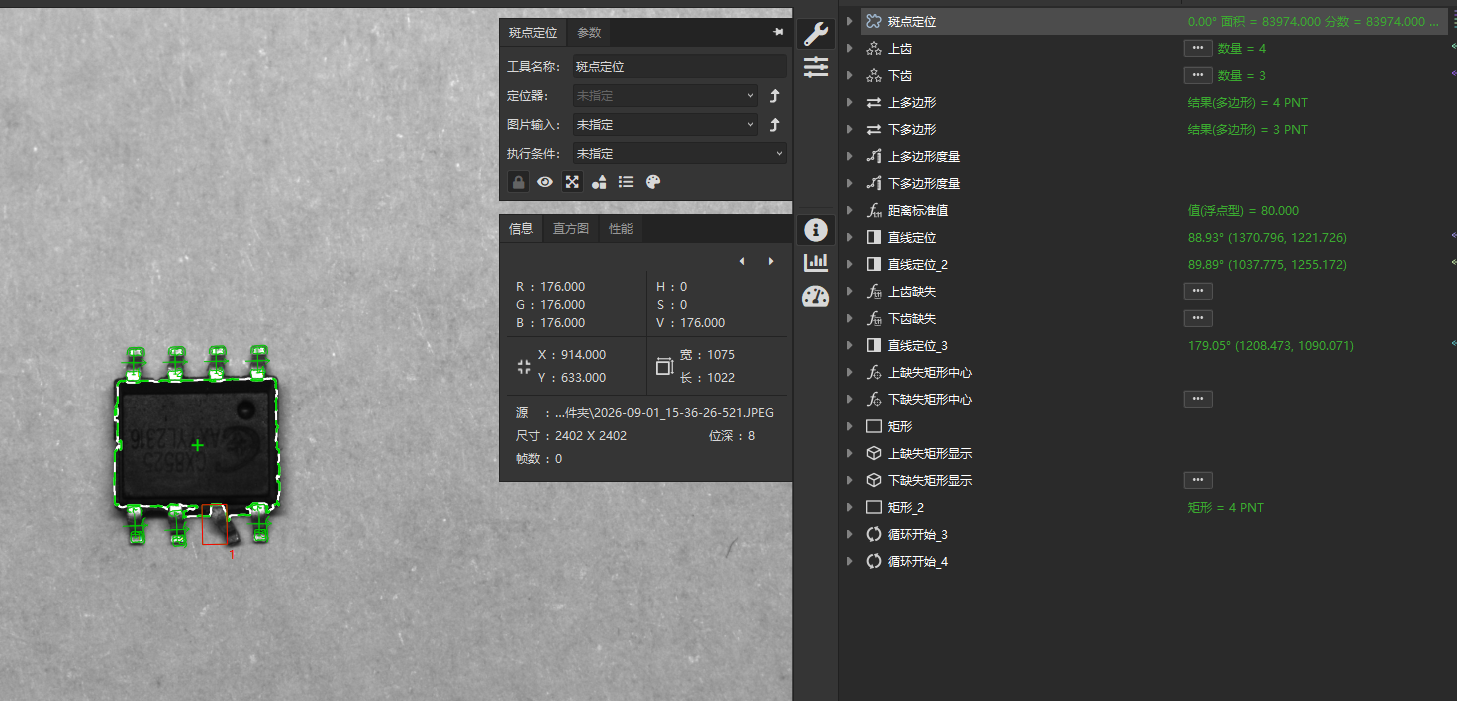1457x701 pixels.
Task: Toggle the fit-to-view expand arrows icon
Action: click(x=572, y=182)
